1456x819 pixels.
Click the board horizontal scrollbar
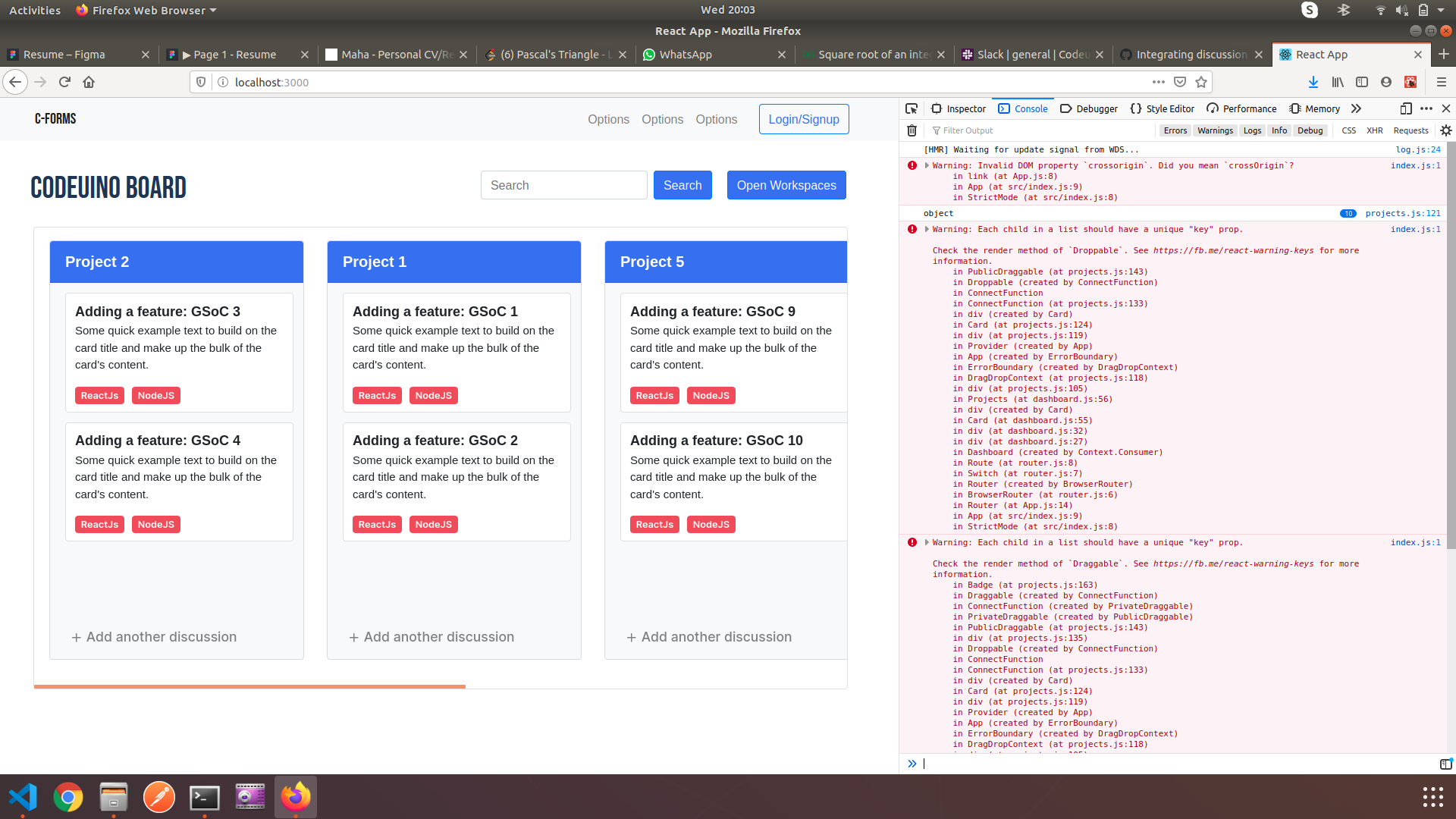click(249, 686)
